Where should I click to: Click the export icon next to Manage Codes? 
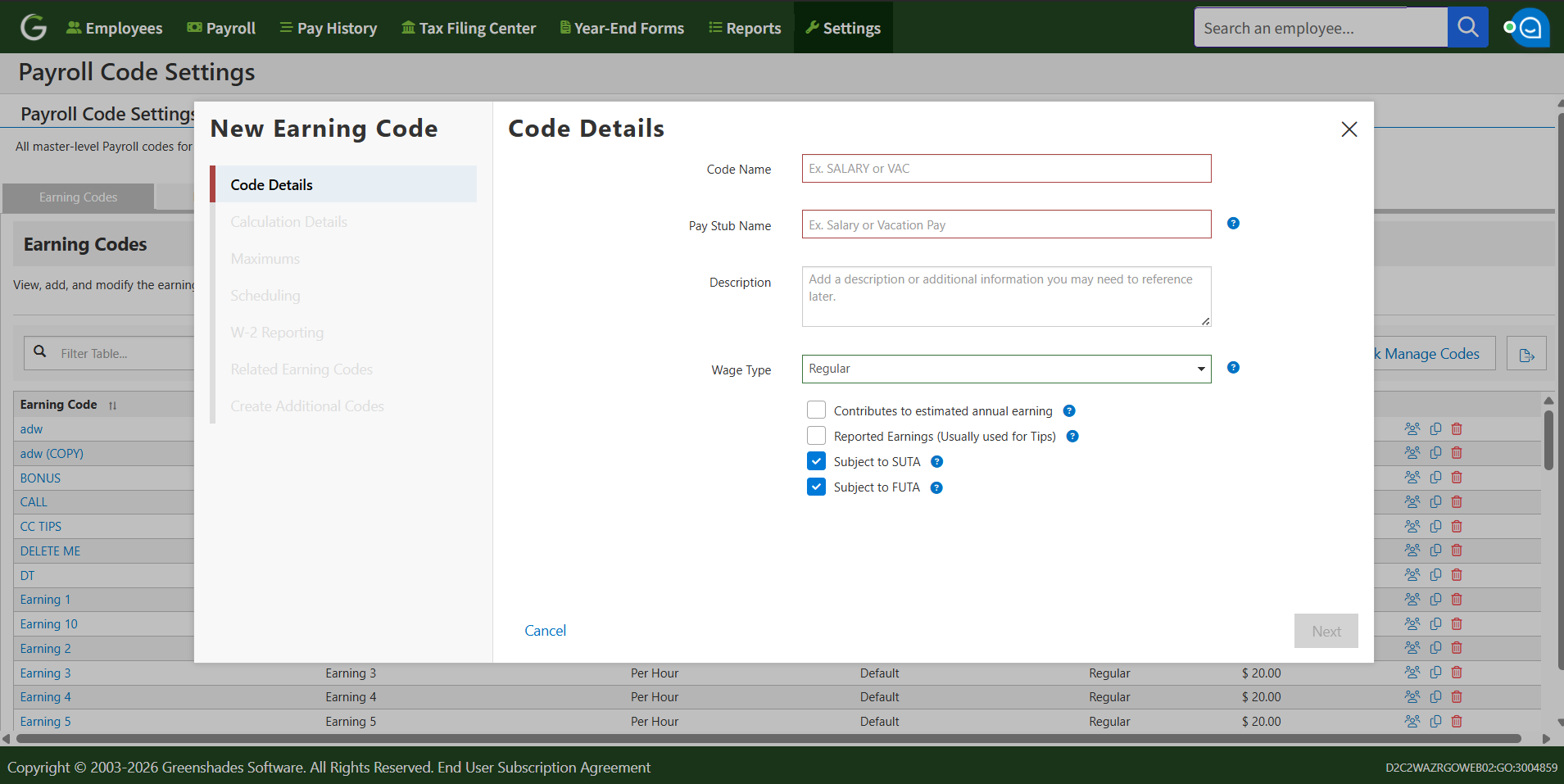tap(1526, 354)
